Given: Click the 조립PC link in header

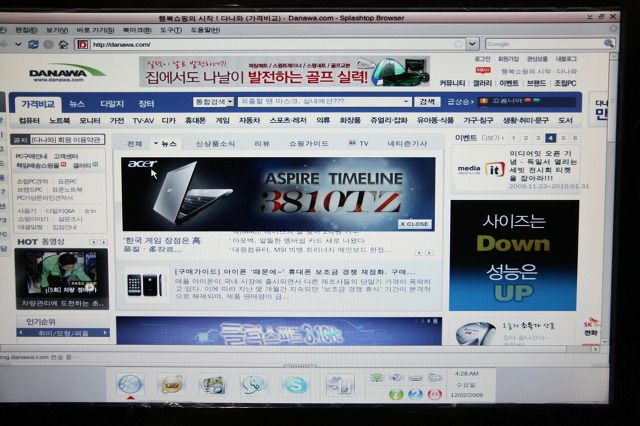Looking at the screenshot, I should [565, 83].
